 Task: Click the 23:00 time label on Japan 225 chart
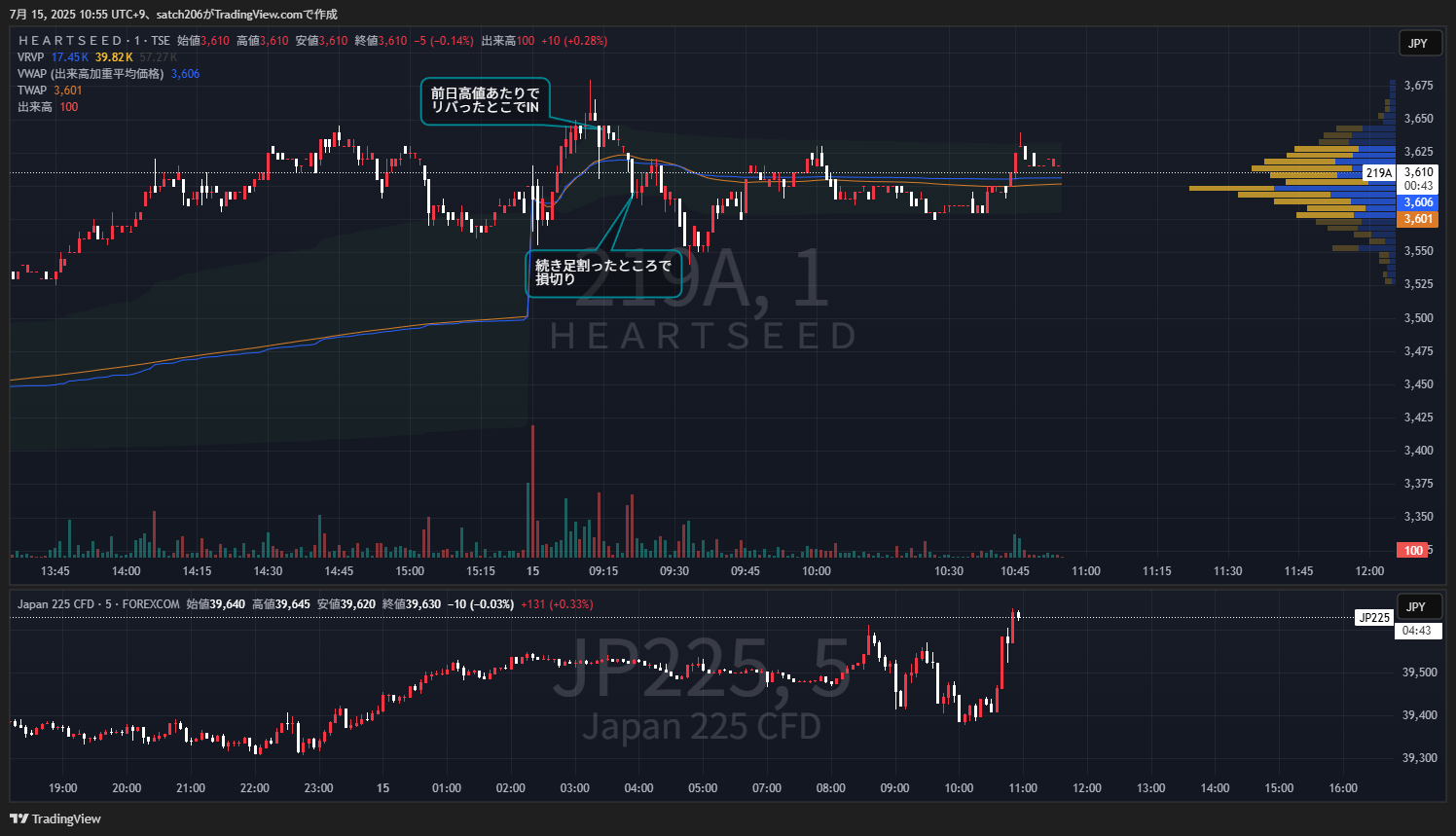coord(318,788)
